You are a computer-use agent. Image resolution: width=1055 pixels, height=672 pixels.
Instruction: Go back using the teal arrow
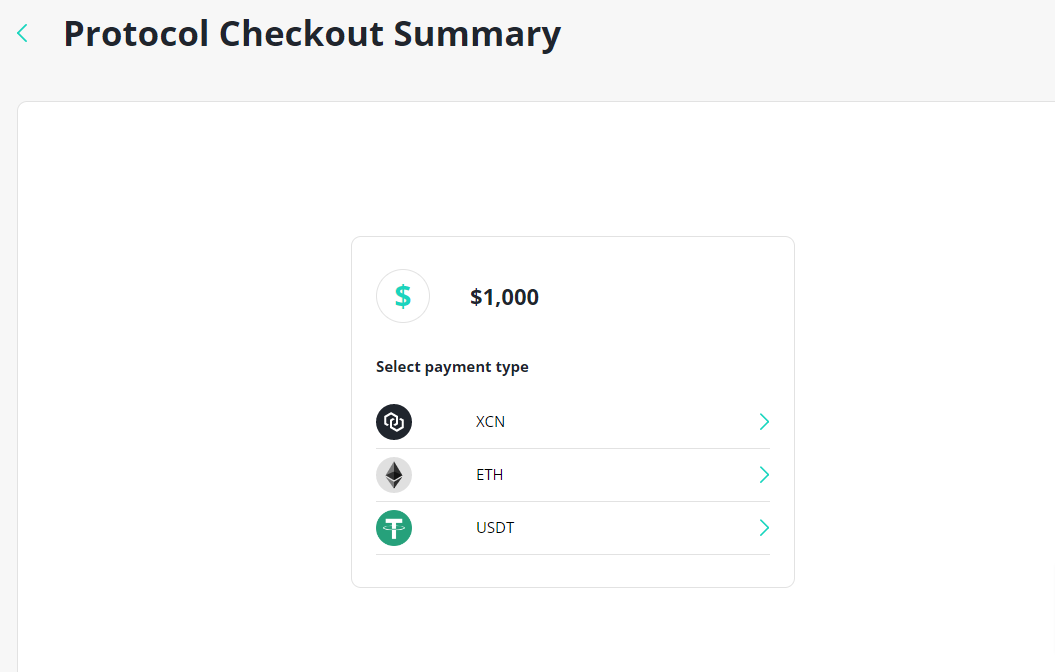click(x=22, y=33)
